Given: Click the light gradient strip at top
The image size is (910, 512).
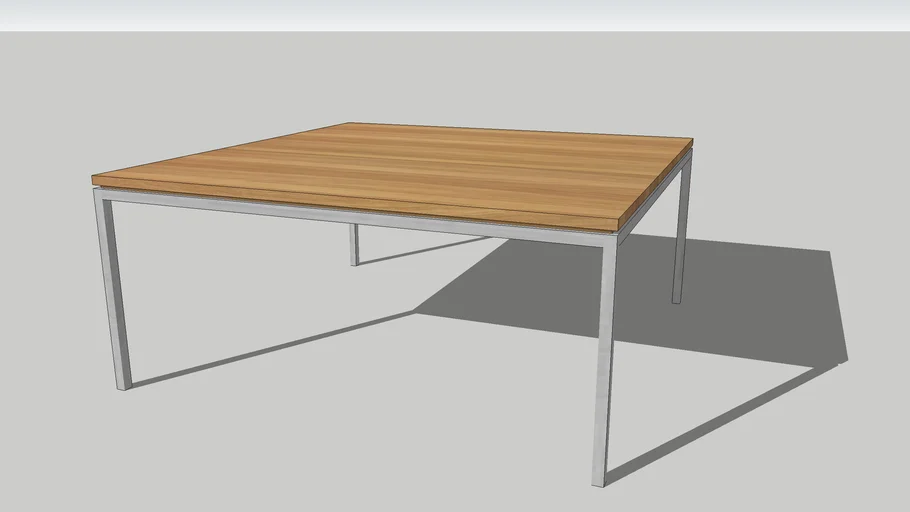Looking at the screenshot, I should [x=455, y=15].
